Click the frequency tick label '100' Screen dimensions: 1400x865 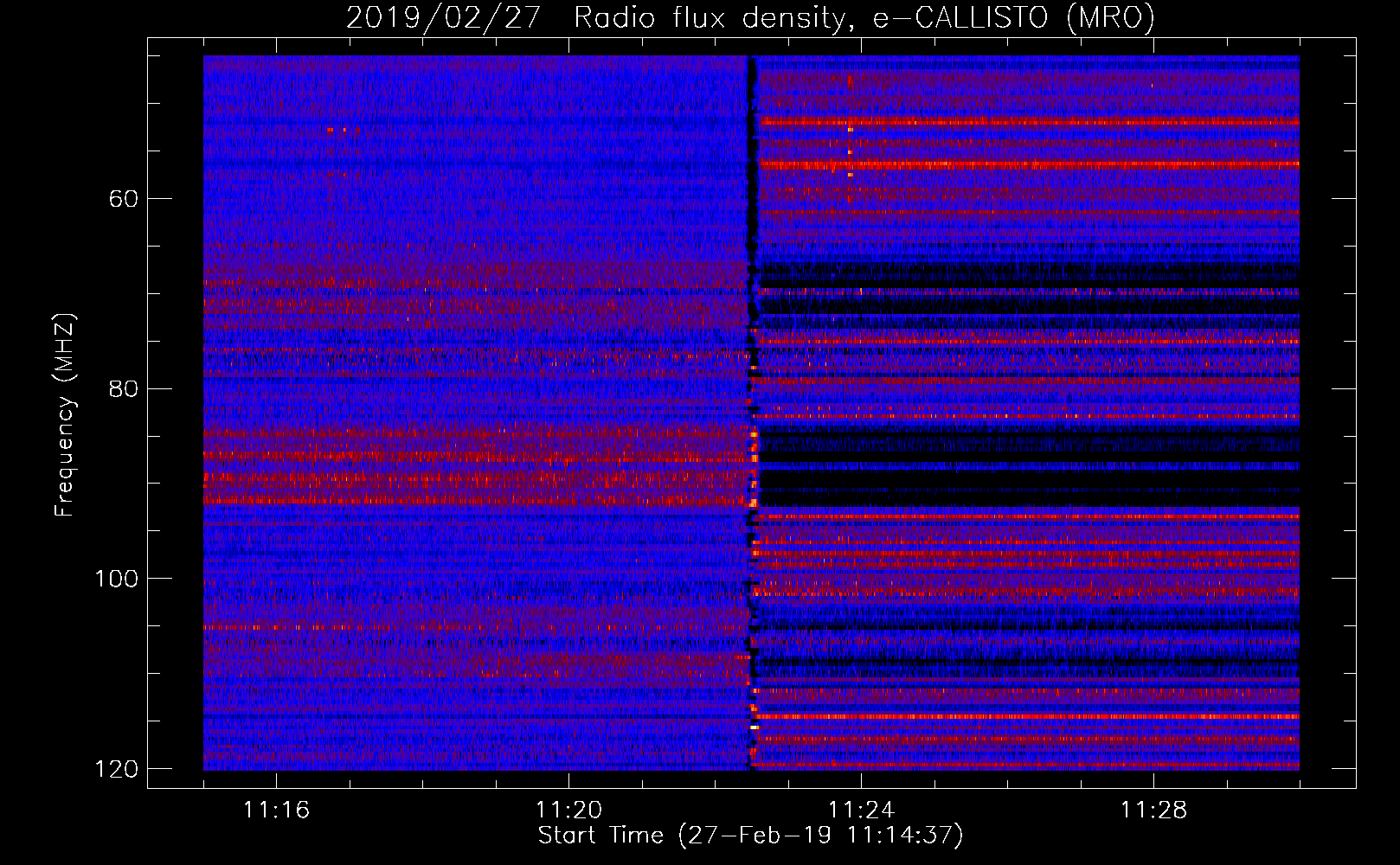[x=116, y=579]
